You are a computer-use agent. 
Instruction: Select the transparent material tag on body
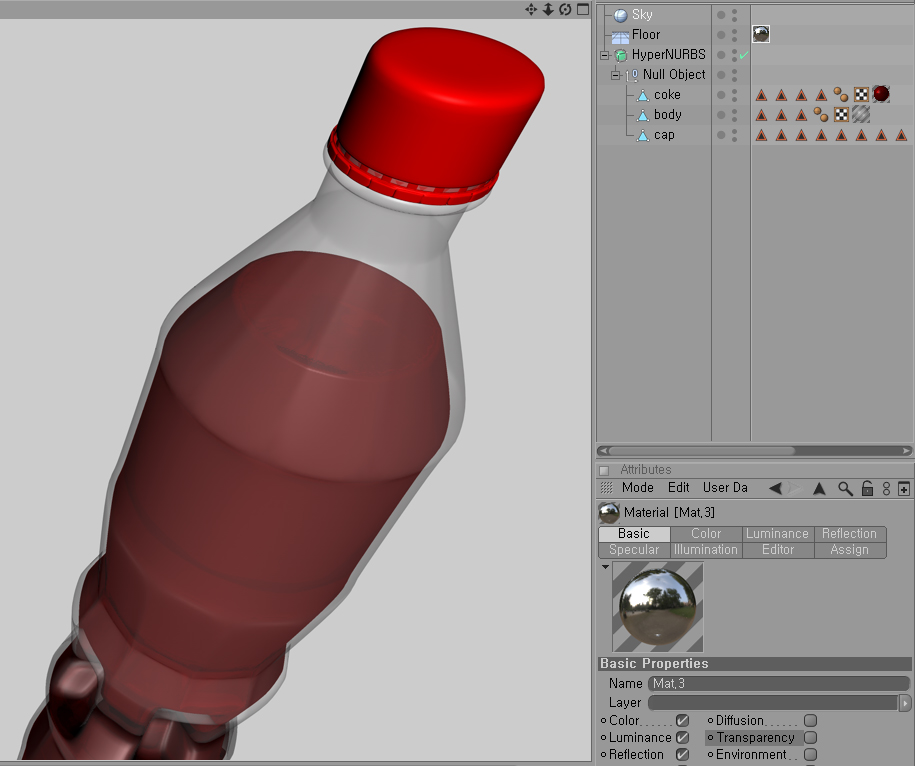(x=861, y=114)
